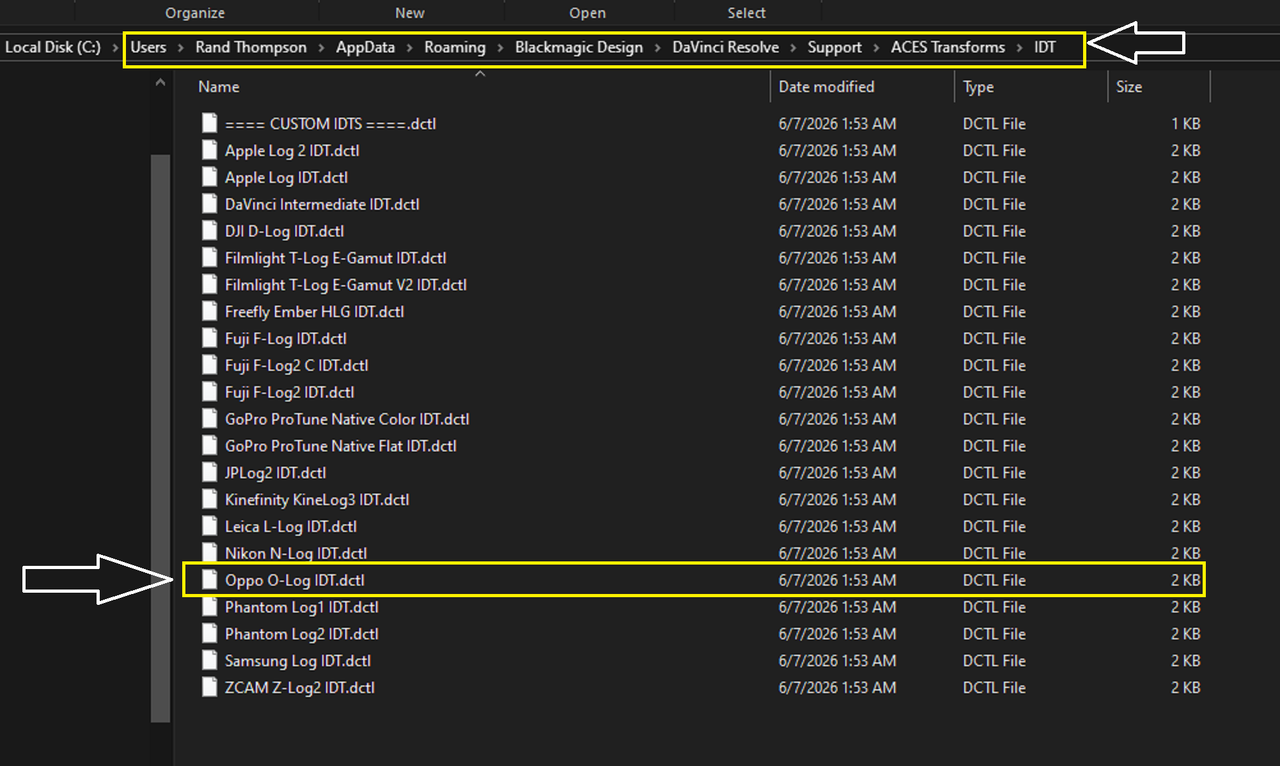Click file icon of Fuji F-Log IDT.dctl
1280x766 pixels.
(209, 338)
